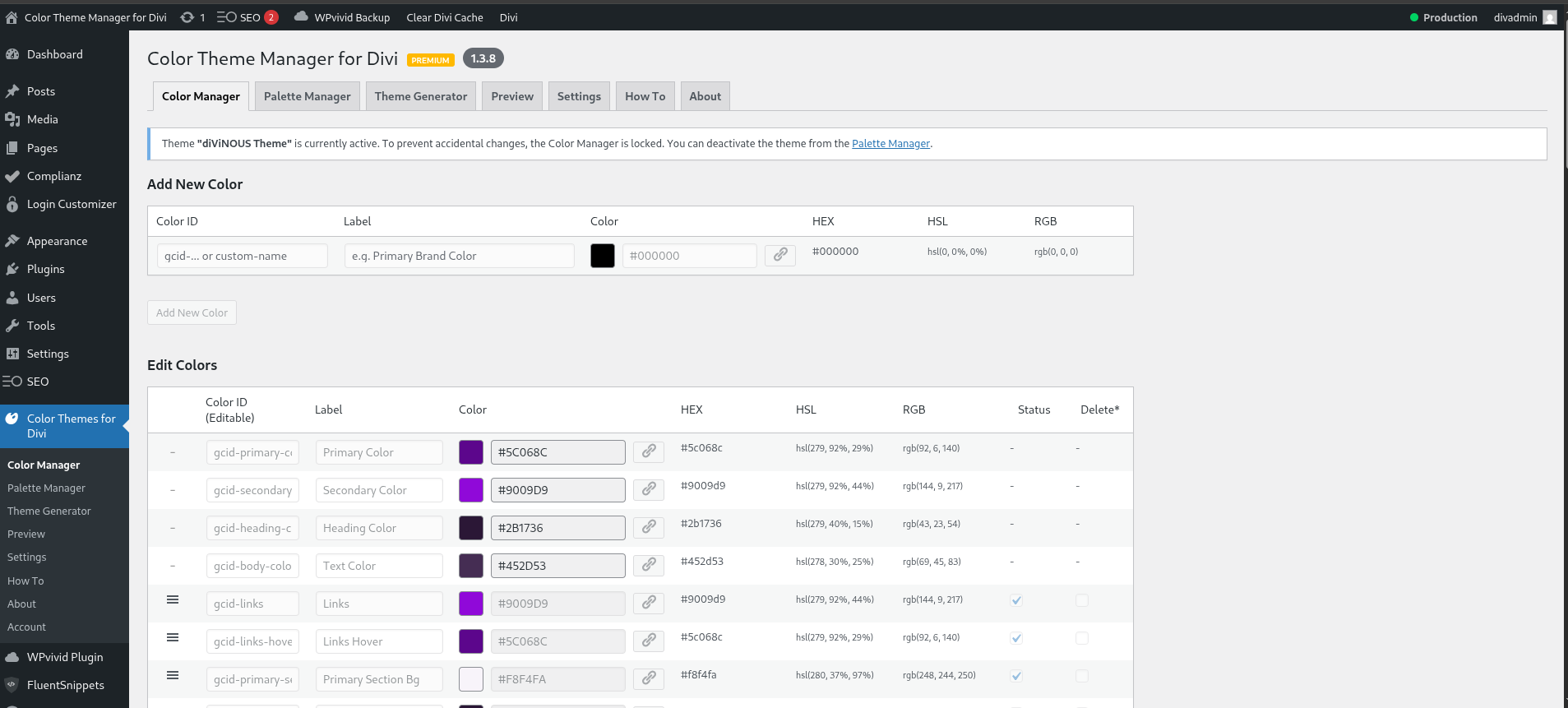Click the link icon for the Links Hover row

click(x=649, y=641)
